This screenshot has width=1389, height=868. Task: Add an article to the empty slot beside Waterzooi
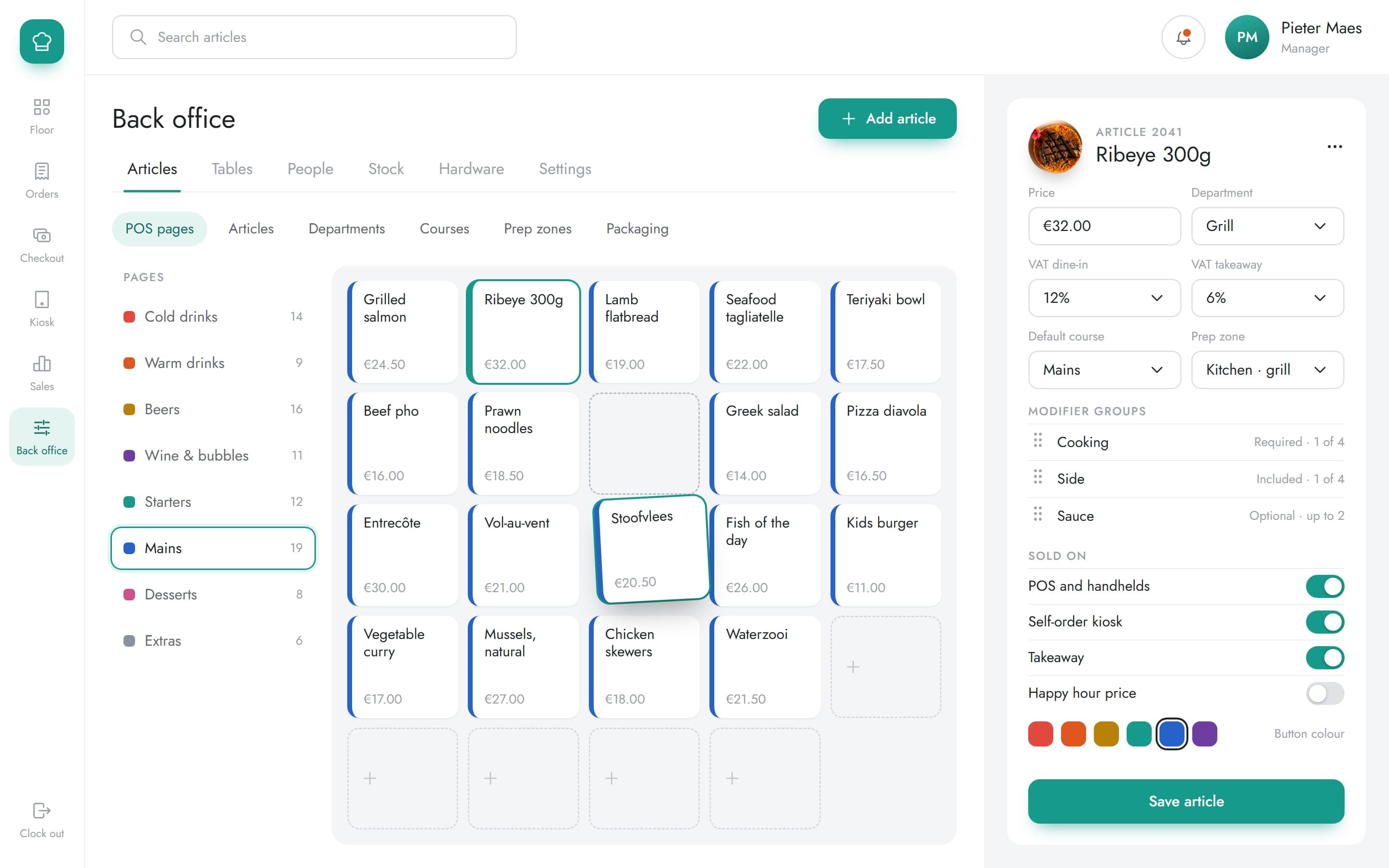pyautogui.click(x=885, y=666)
